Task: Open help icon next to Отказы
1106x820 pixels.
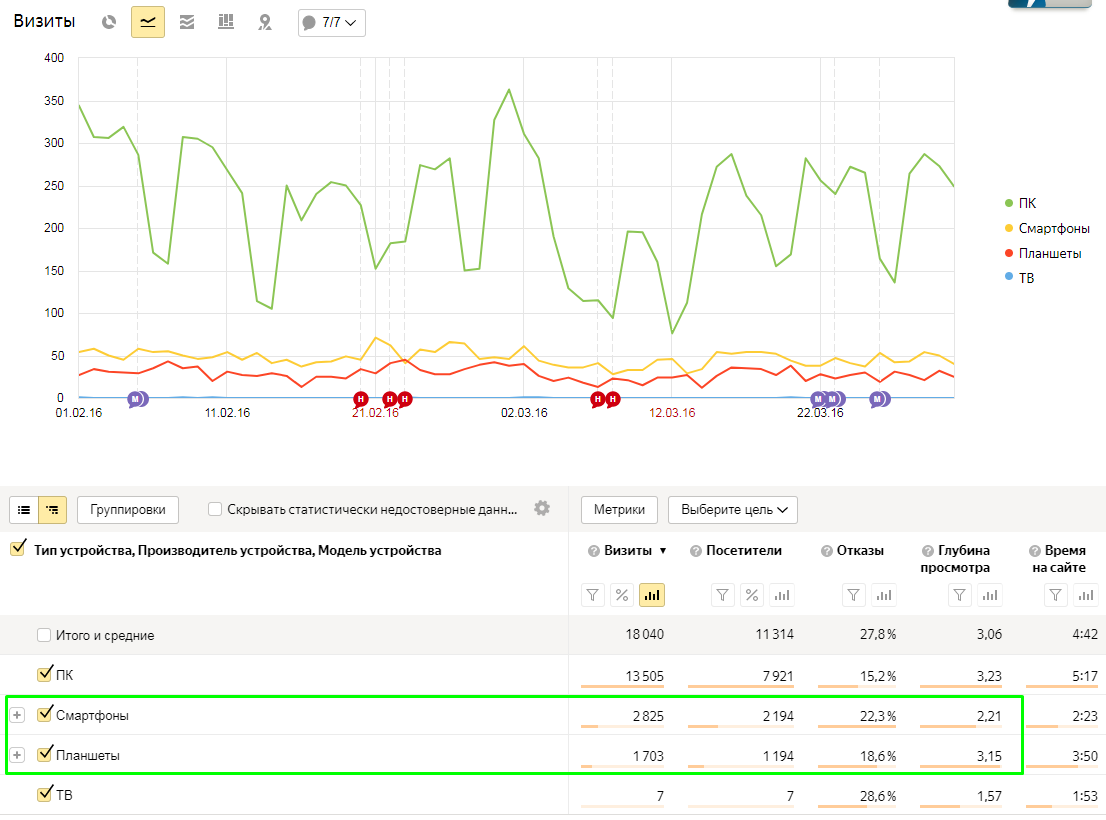Action: click(827, 551)
